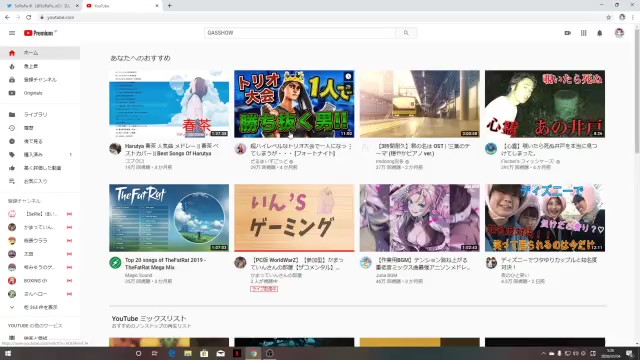
Task: Open the Mail app in taskbar
Action: 220,353
